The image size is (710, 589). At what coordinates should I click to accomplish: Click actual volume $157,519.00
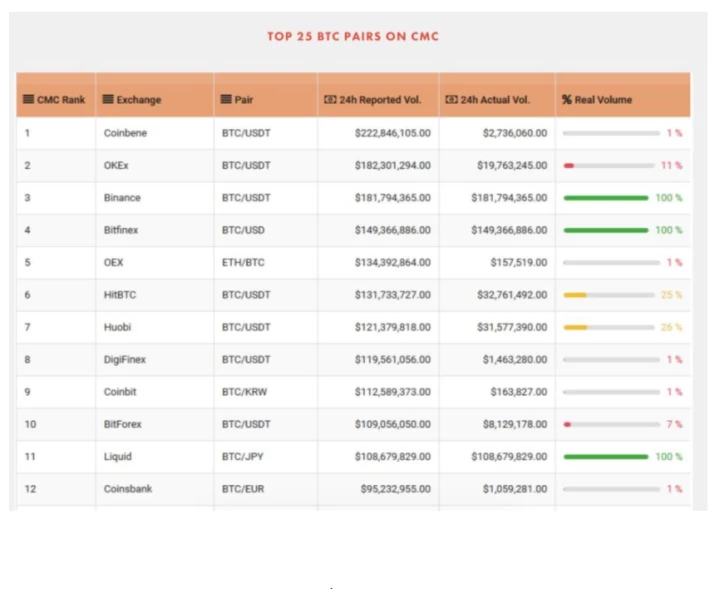tap(519, 263)
